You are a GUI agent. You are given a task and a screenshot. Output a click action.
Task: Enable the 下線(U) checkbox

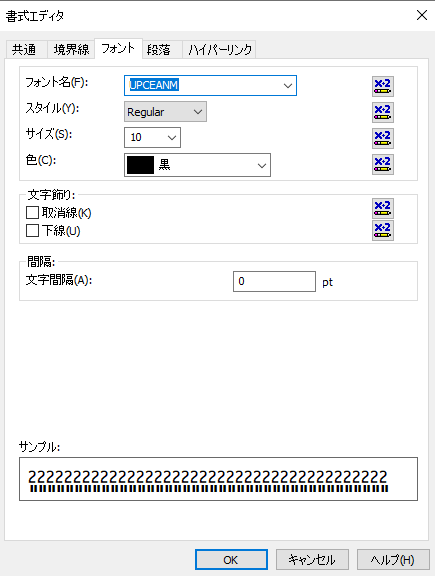coord(32,231)
